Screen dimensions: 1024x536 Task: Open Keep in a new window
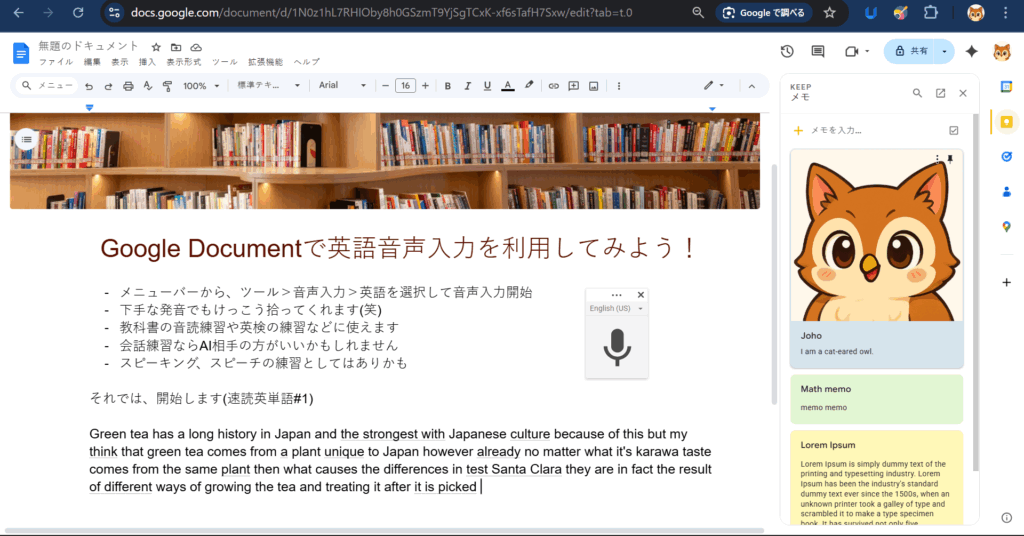pos(940,93)
